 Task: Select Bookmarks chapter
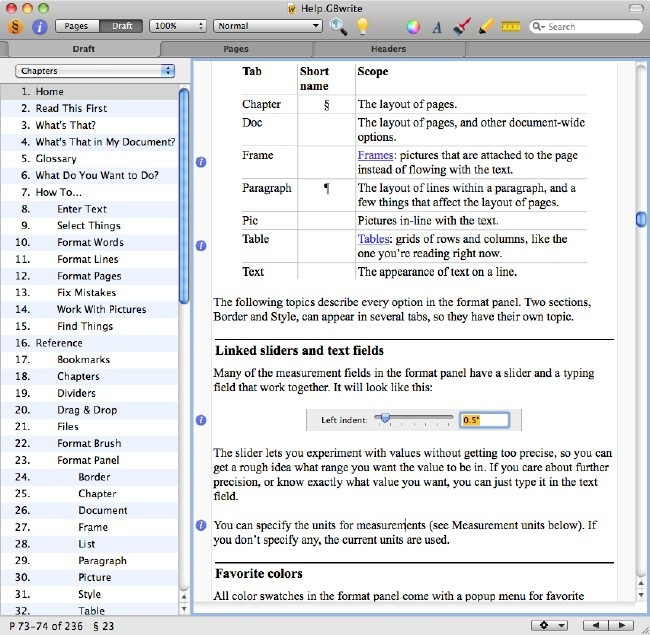coord(90,360)
